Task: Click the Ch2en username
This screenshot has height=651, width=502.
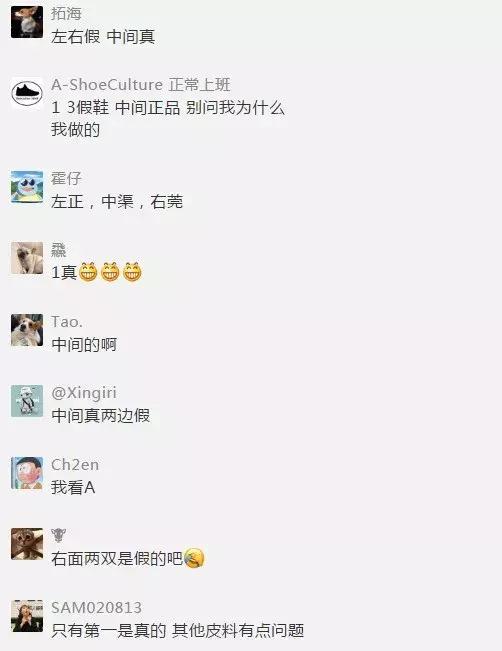Action: pyautogui.click(x=75, y=465)
